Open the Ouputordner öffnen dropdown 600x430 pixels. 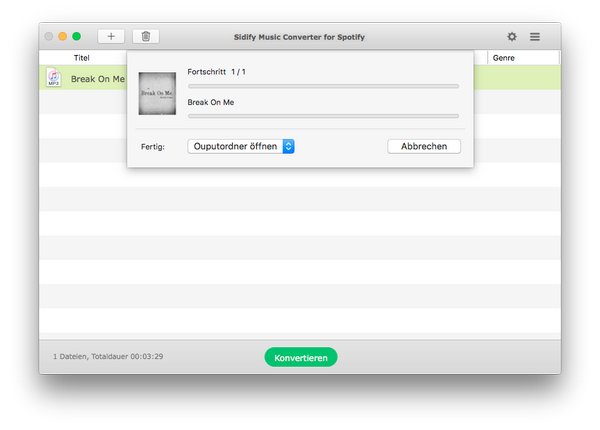click(241, 146)
